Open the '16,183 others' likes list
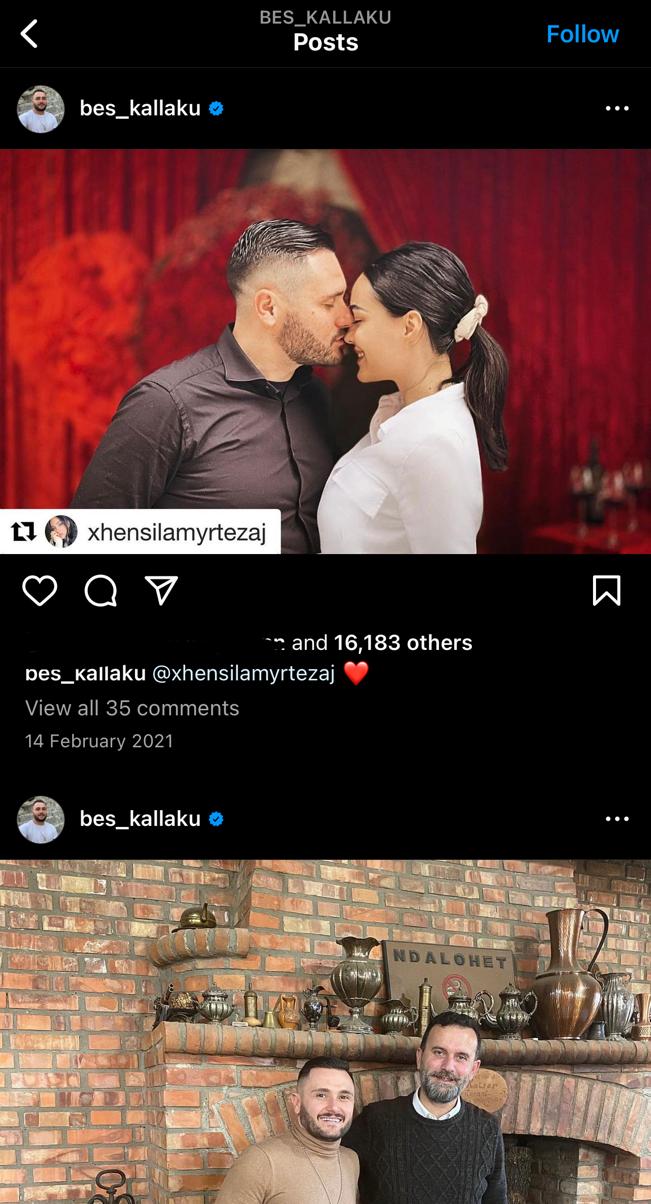The width and height of the screenshot is (651, 1204). (403, 642)
